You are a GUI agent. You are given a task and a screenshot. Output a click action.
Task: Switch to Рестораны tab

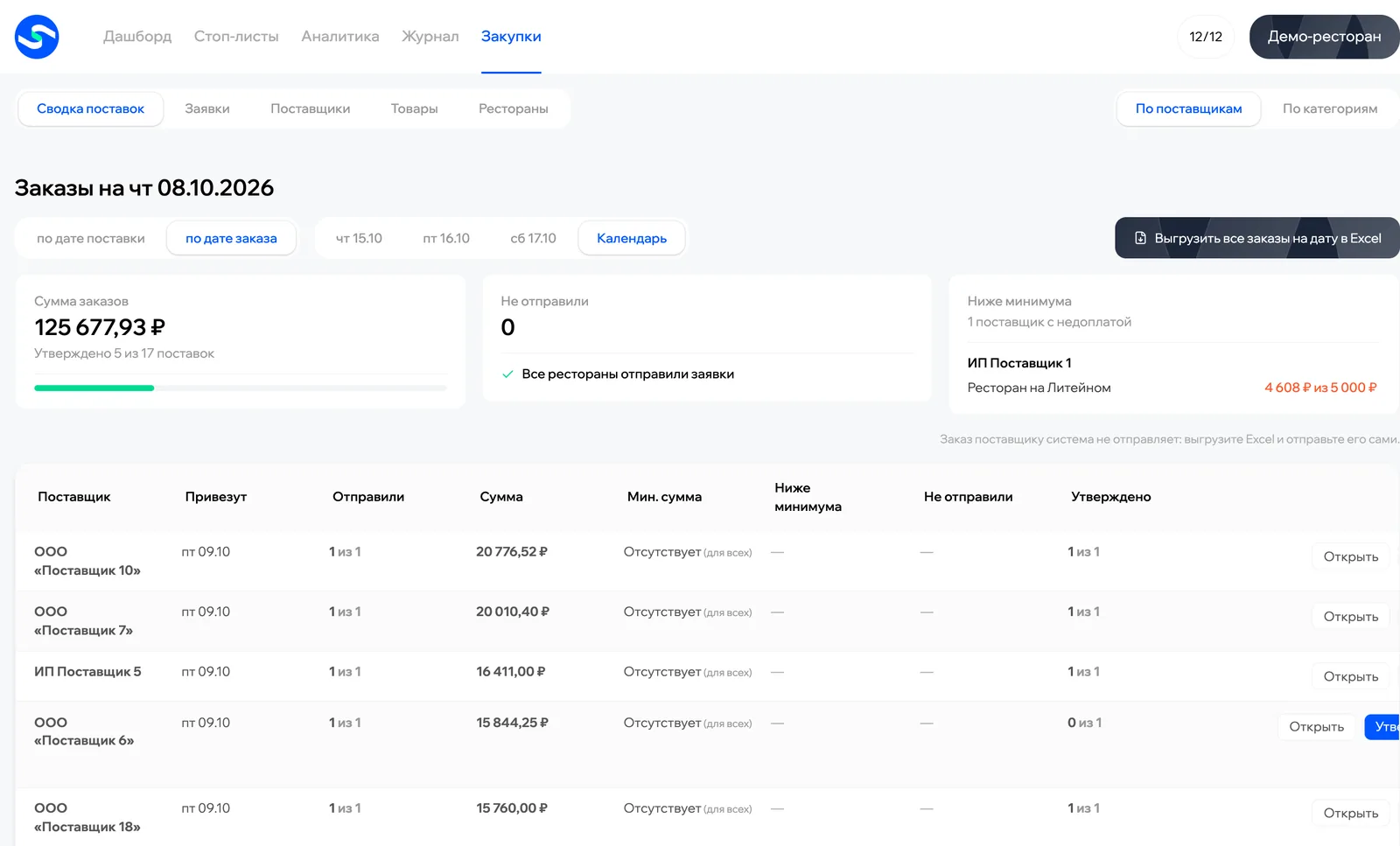(514, 109)
